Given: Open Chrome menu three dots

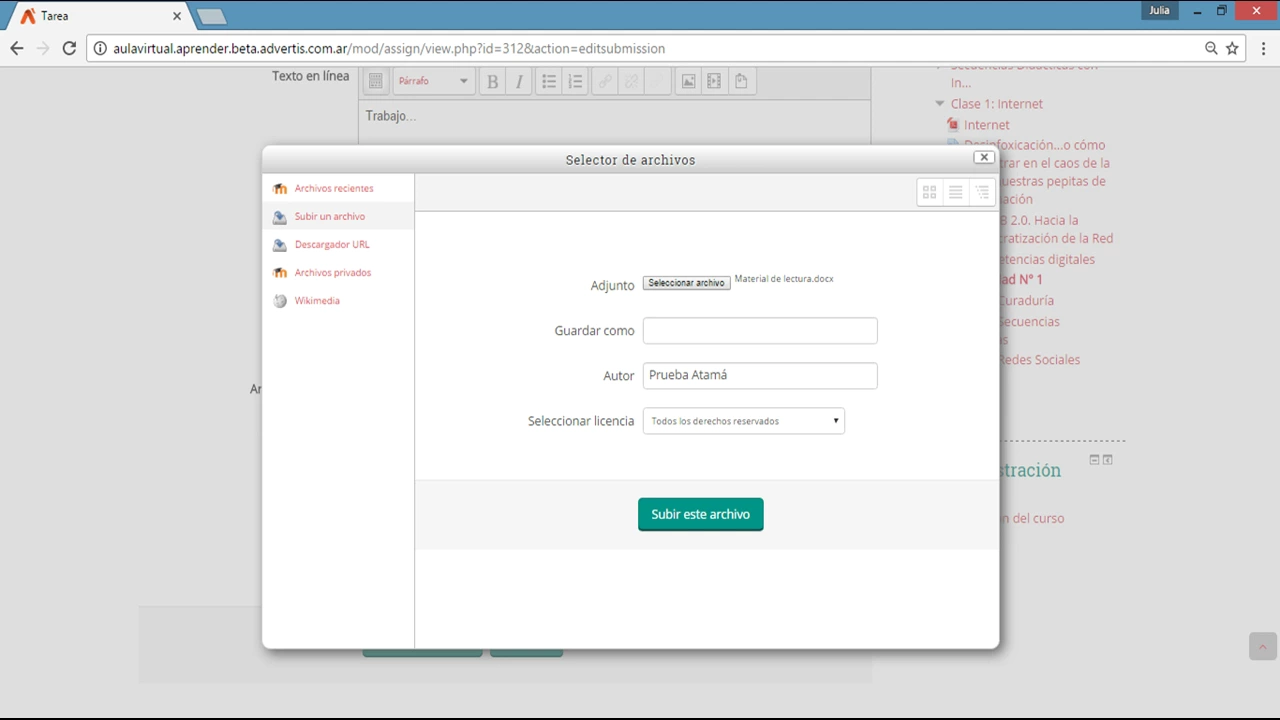Looking at the screenshot, I should [1264, 48].
